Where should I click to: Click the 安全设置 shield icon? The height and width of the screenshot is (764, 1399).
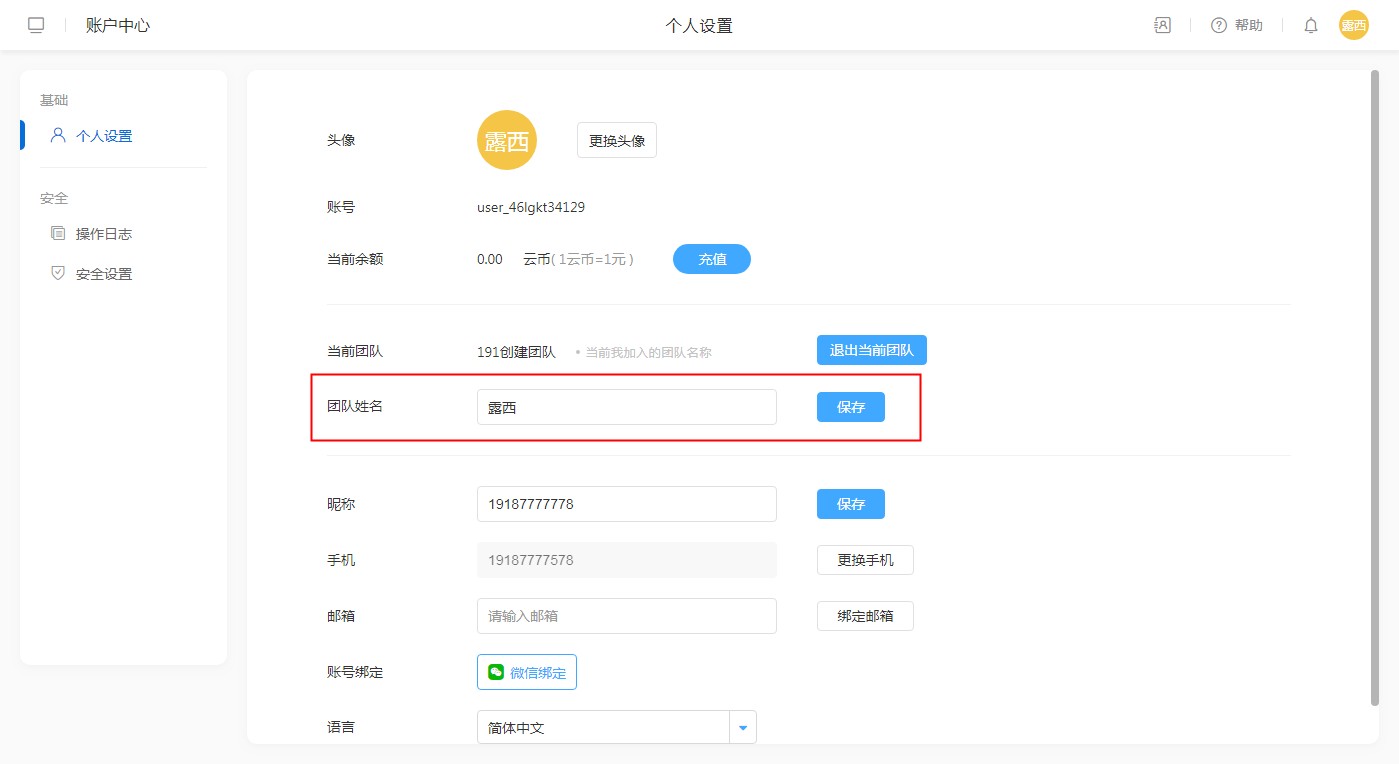pyautogui.click(x=58, y=273)
